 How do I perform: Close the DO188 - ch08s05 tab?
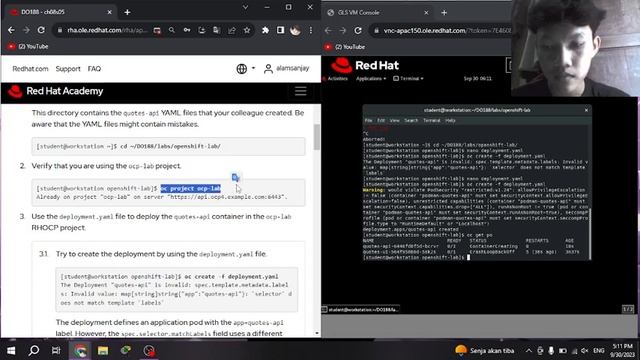[109, 12]
